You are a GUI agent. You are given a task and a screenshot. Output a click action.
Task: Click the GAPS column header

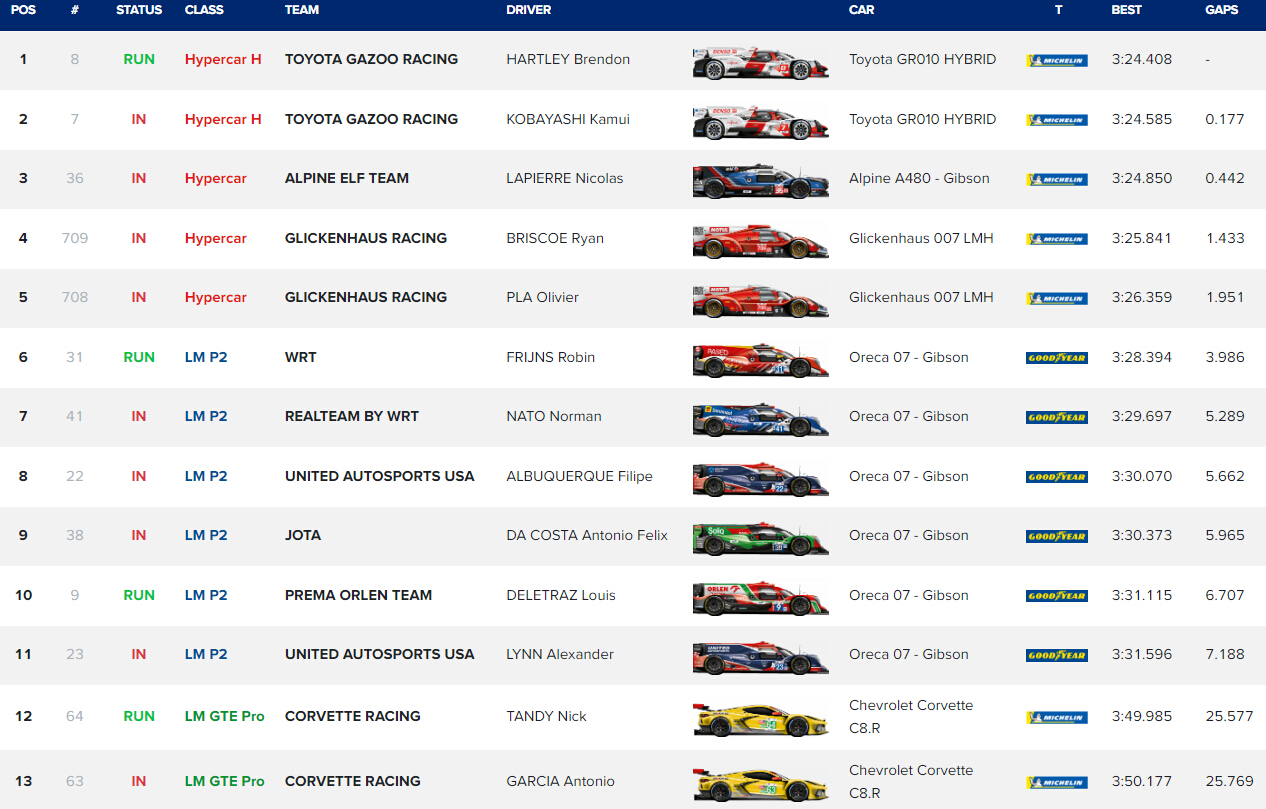click(1221, 10)
